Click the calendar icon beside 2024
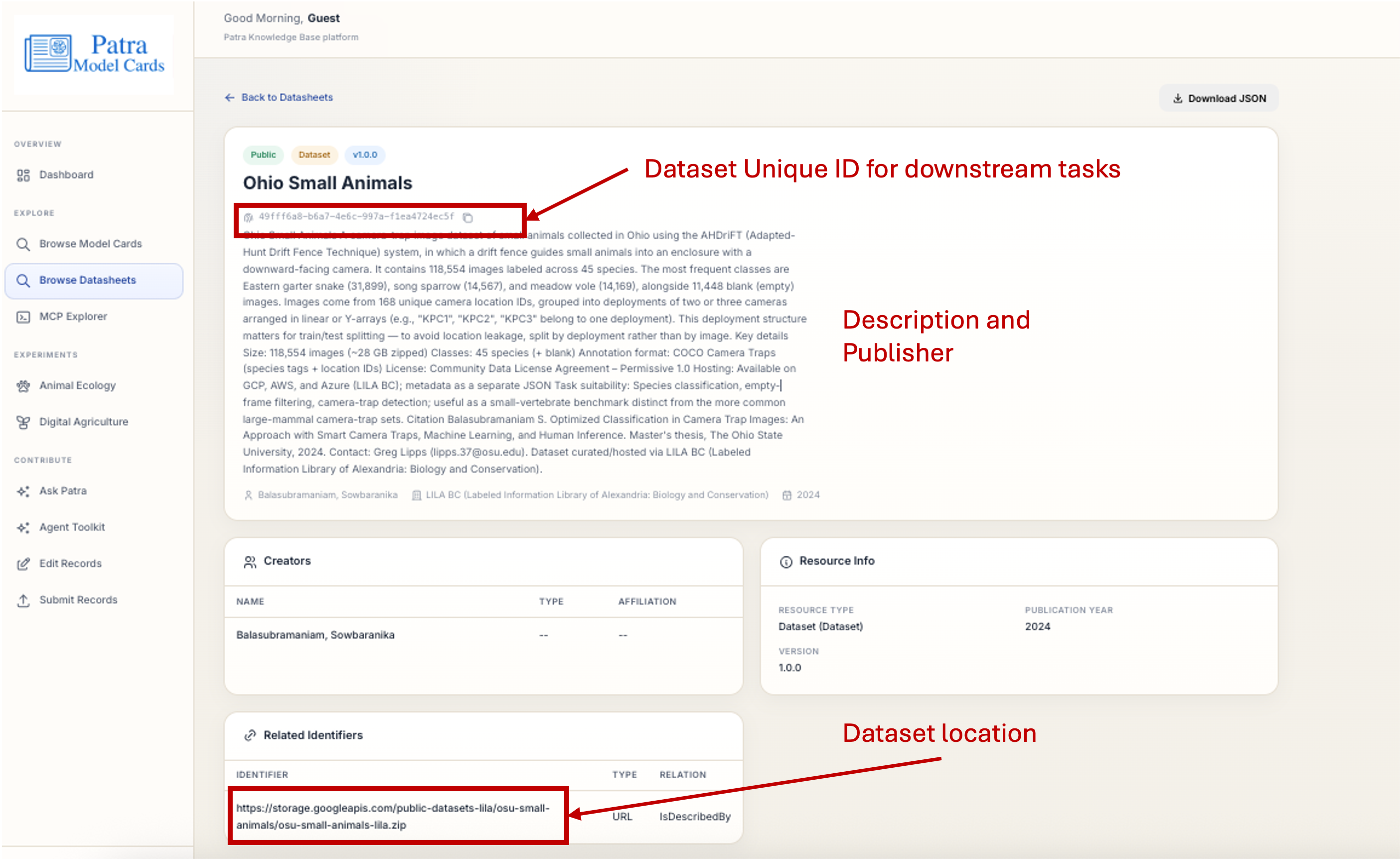This screenshot has height=859, width=1400. point(787,495)
